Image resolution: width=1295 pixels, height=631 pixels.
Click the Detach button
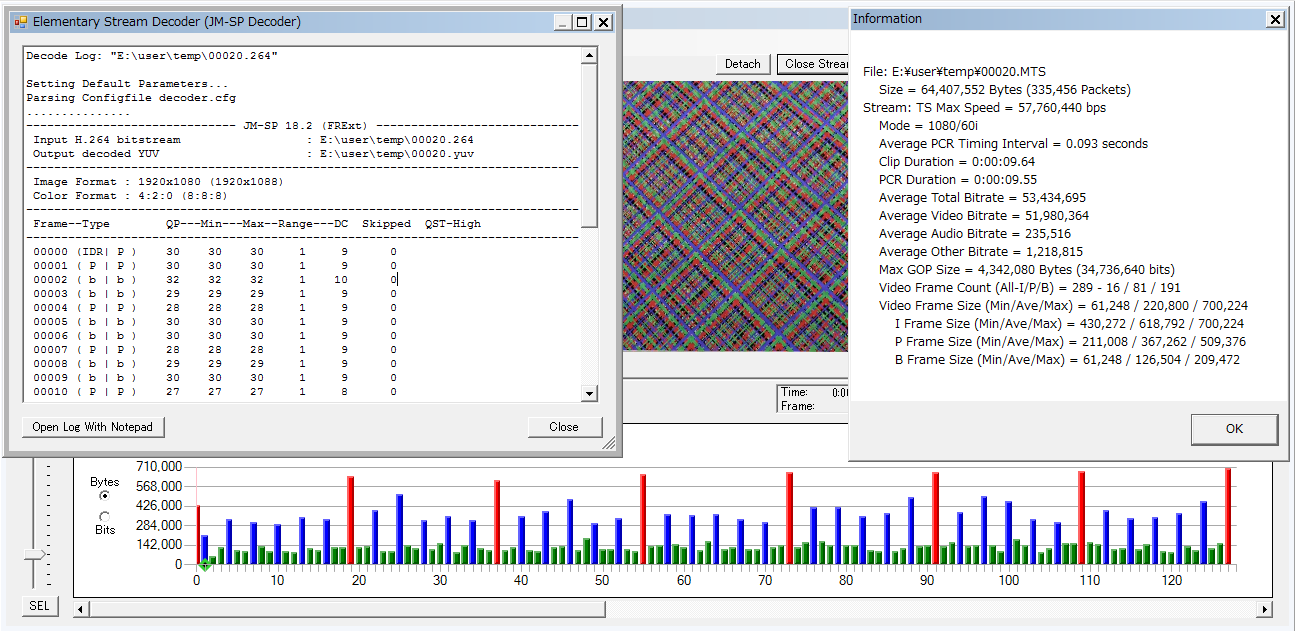point(742,64)
